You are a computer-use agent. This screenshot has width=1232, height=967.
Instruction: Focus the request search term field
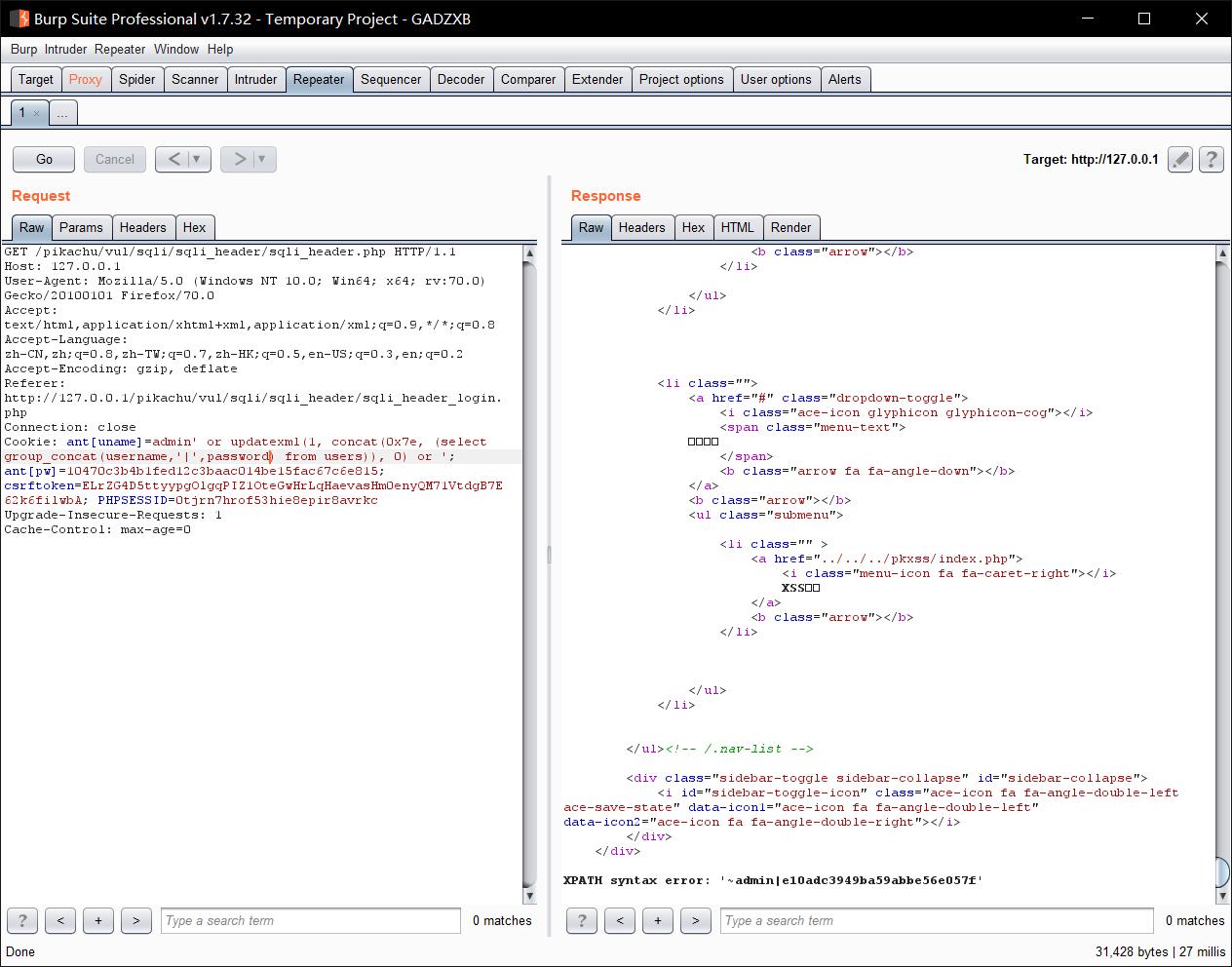click(311, 920)
